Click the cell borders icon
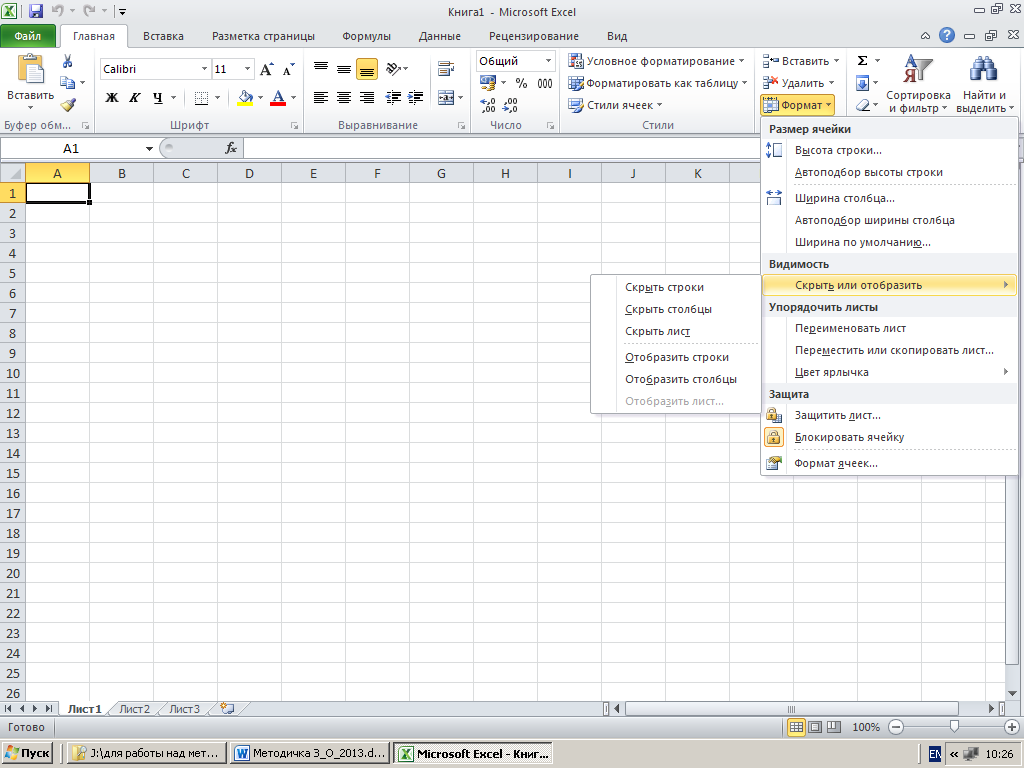This screenshot has height=768, width=1024. pyautogui.click(x=201, y=98)
